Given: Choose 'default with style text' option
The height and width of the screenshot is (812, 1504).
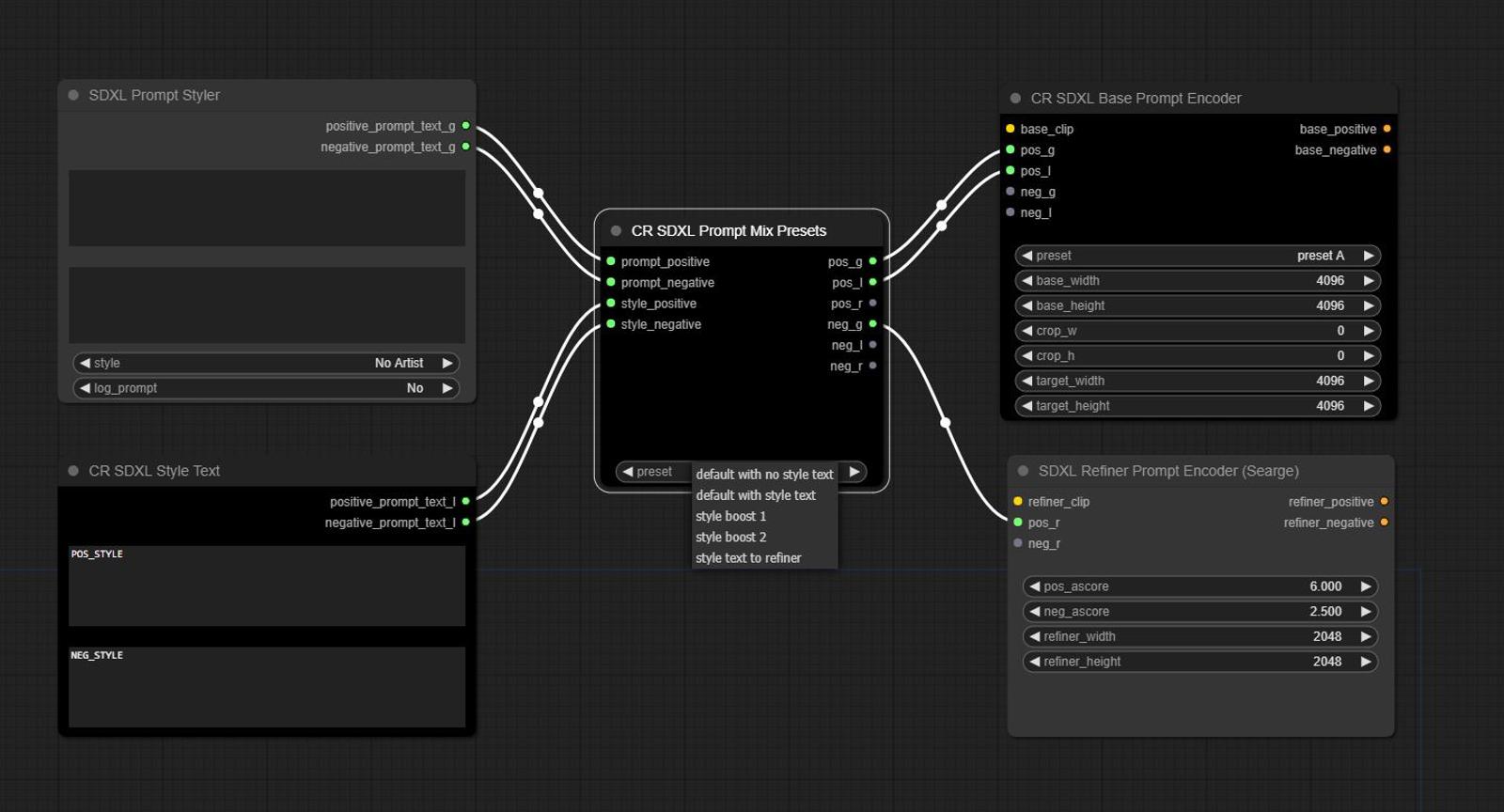Looking at the screenshot, I should coord(764,495).
